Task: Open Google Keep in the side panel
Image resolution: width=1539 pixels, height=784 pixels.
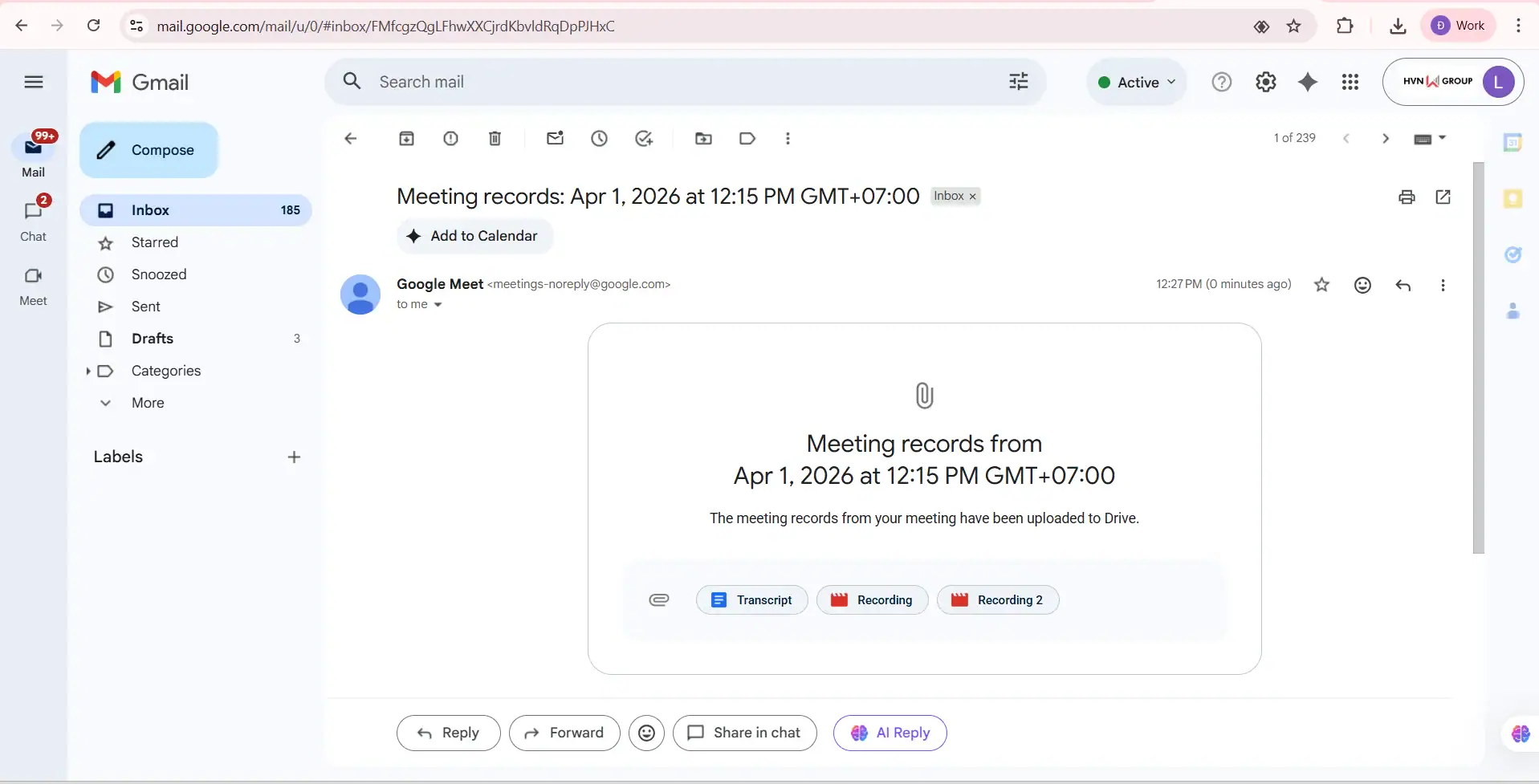Action: point(1514,199)
